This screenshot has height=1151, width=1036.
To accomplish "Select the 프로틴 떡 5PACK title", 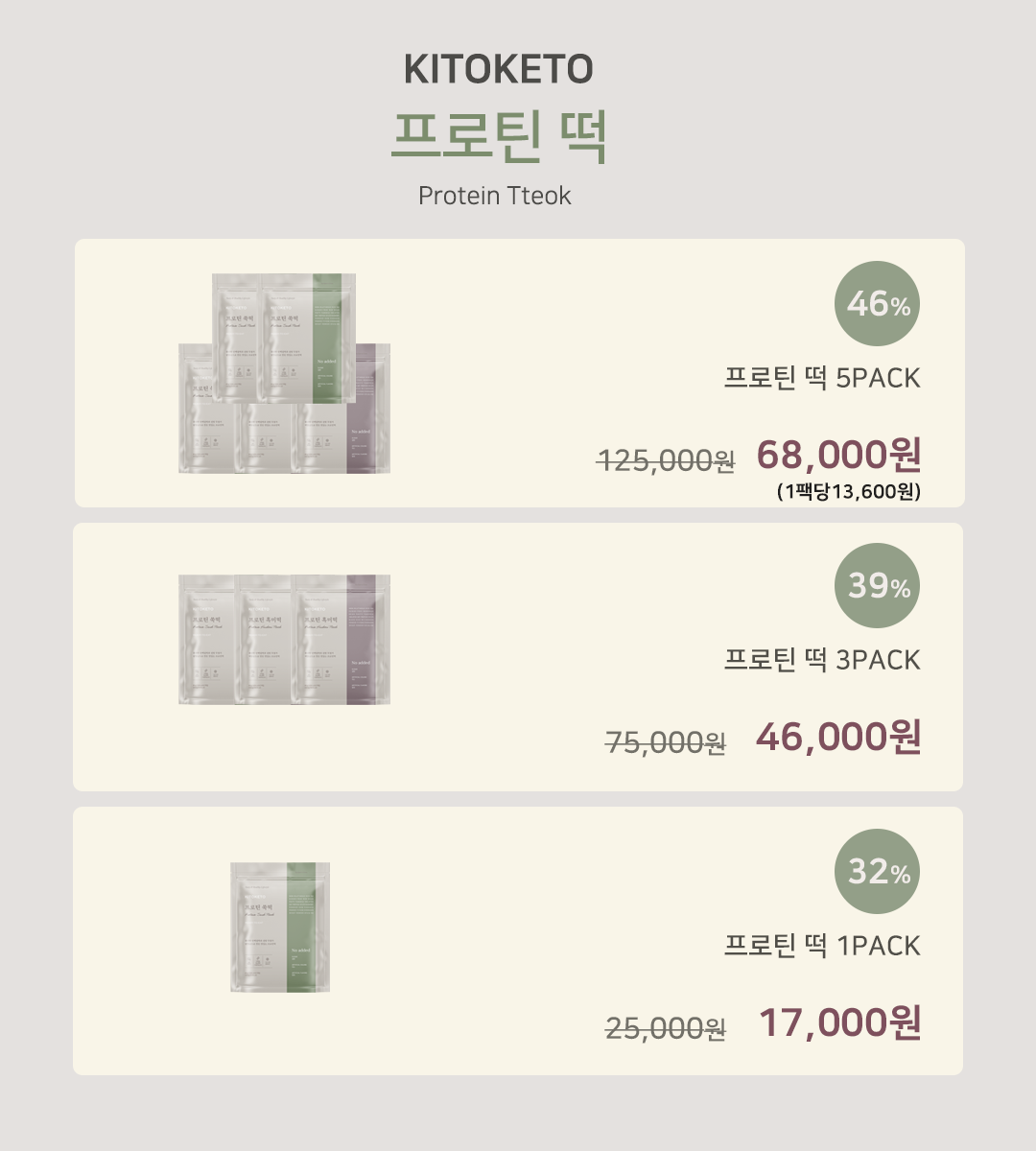I will click(822, 378).
